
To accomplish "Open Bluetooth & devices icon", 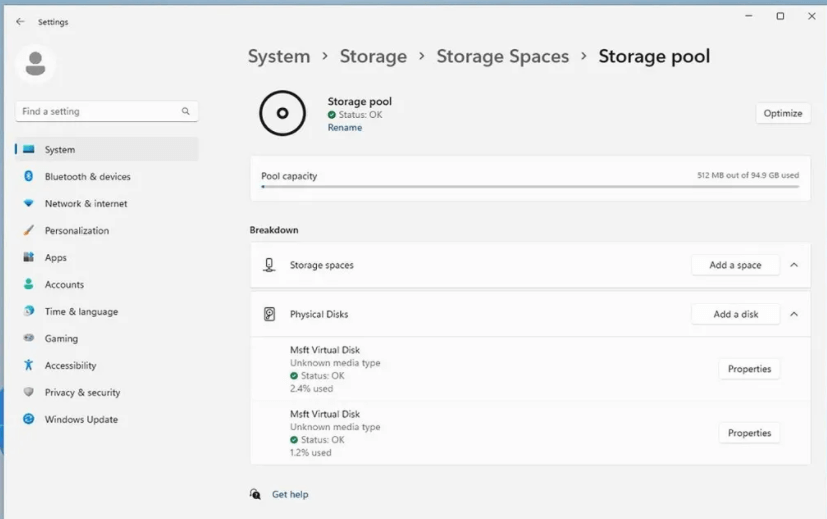I will (28, 176).
